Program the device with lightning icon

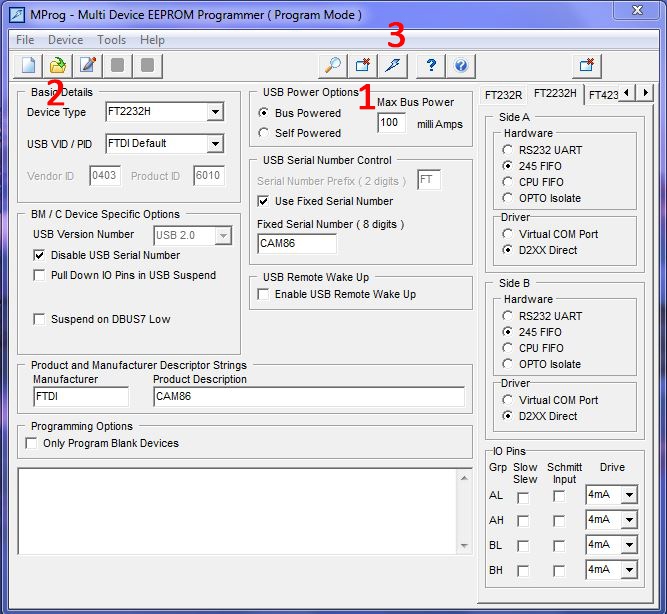click(x=393, y=66)
